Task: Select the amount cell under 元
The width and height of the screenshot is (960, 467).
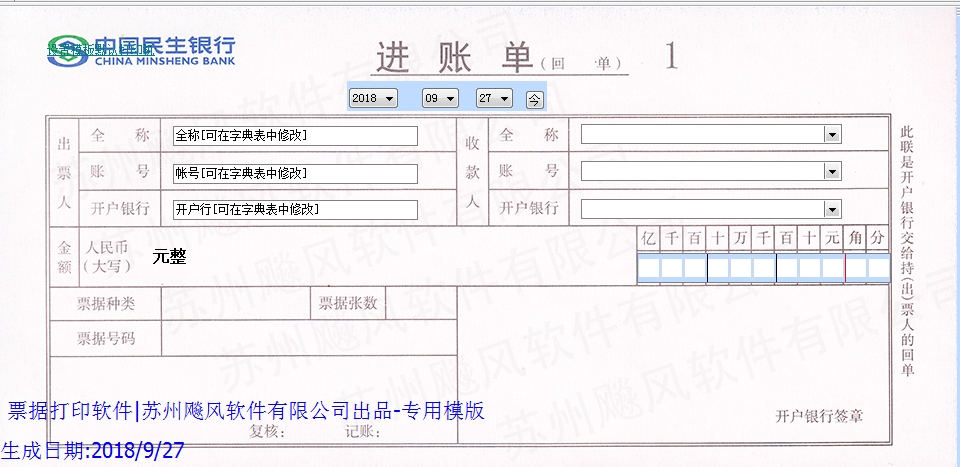Action: click(833, 268)
